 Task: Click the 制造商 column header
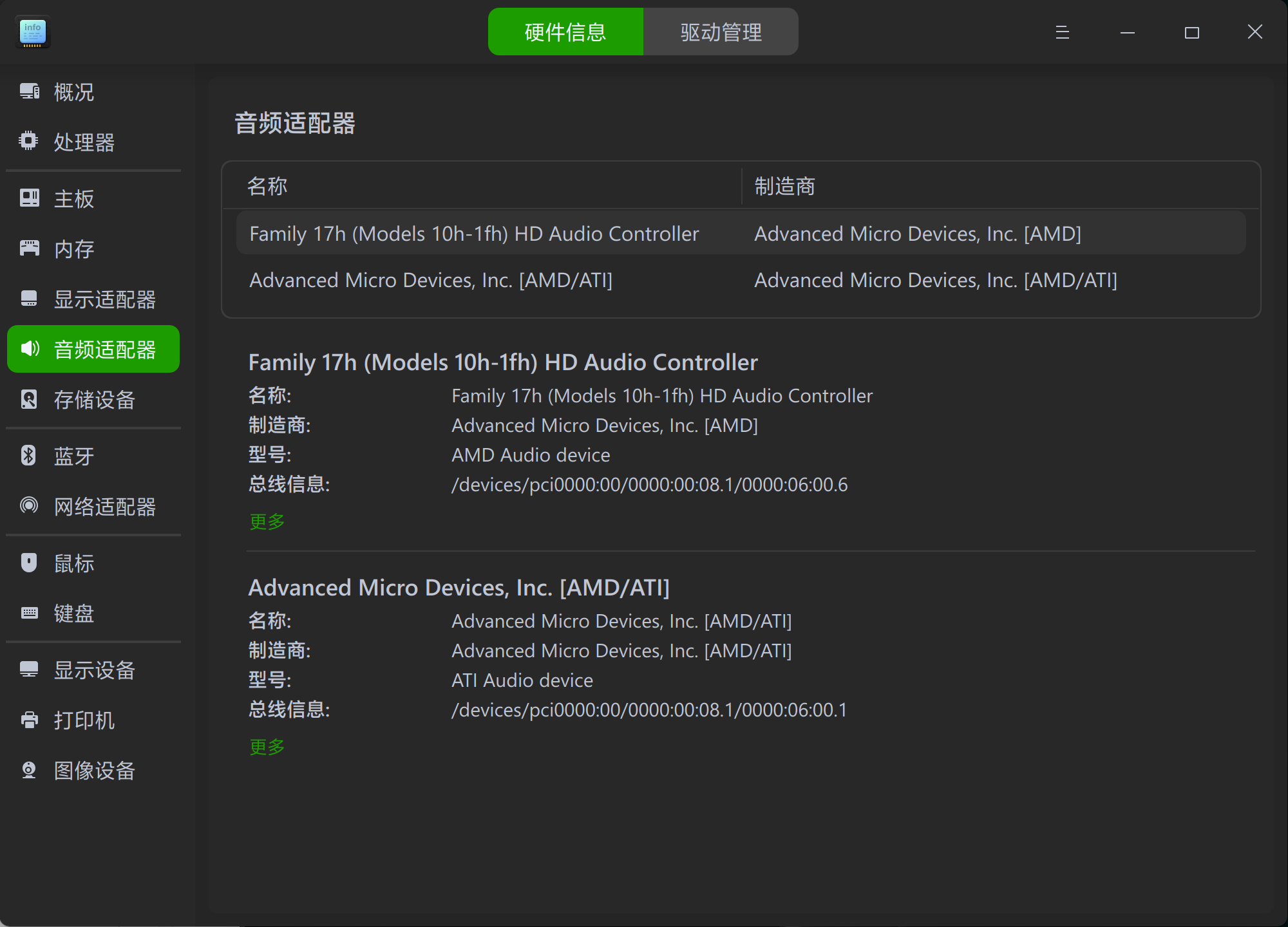784,186
